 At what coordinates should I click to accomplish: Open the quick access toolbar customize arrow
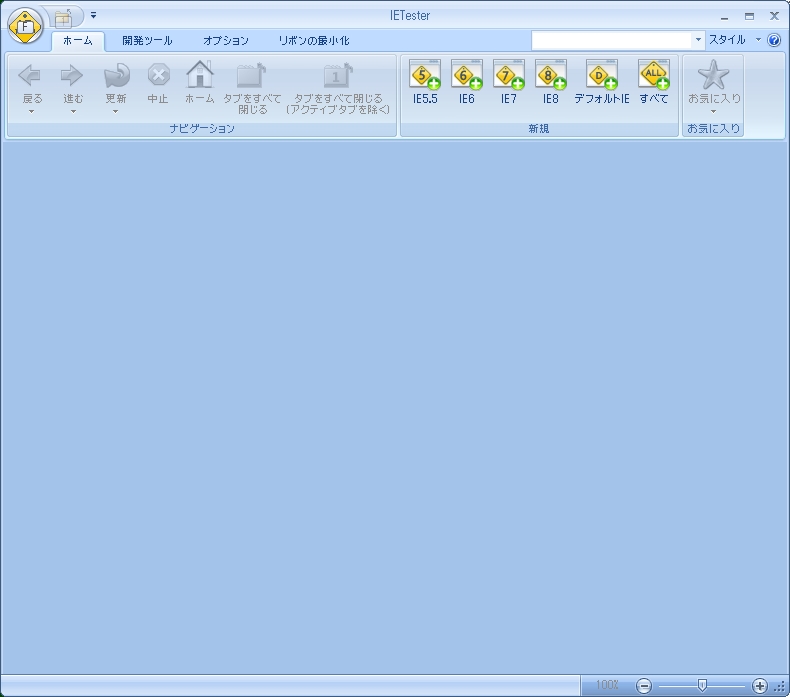point(93,16)
